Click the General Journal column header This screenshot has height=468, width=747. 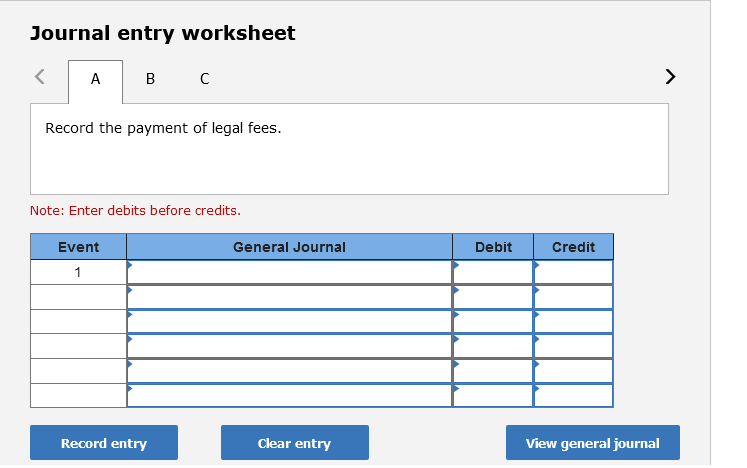289,247
